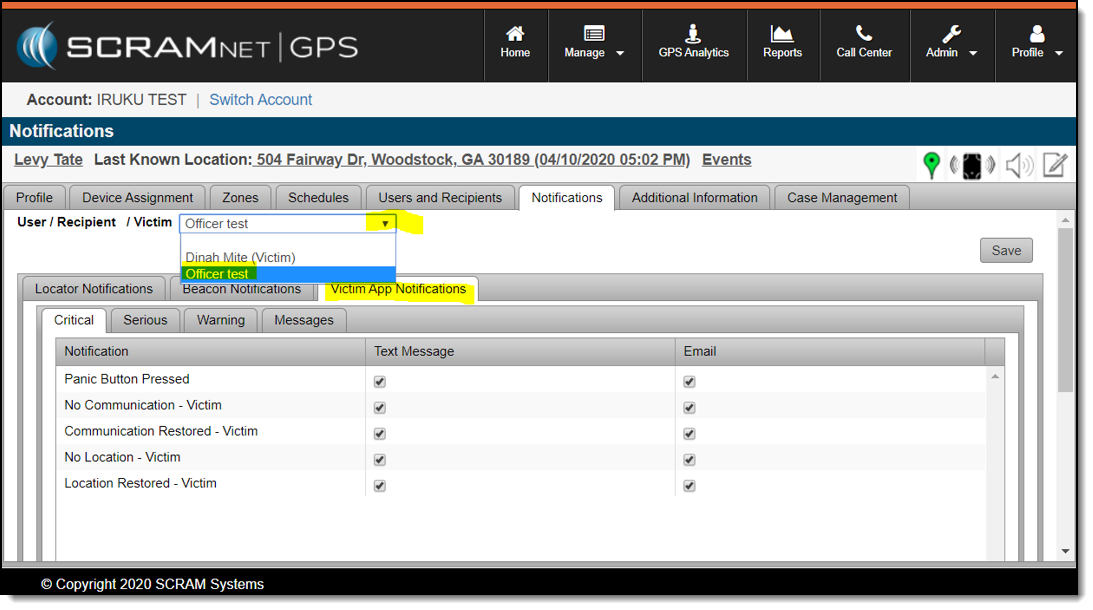Open Reports from the top navigation
1093x610 pixels.
(782, 44)
